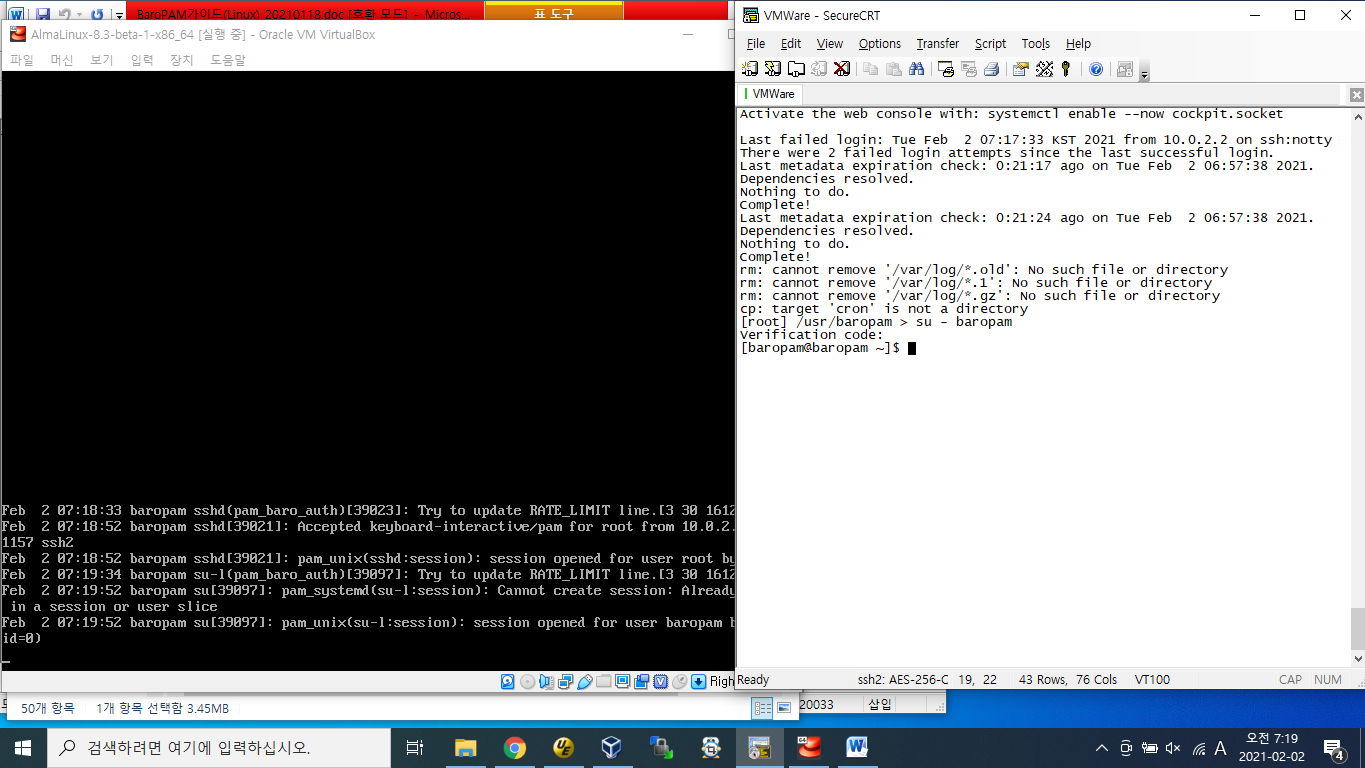The height and width of the screenshot is (768, 1365).
Task: Open Script menu in SecureCRT
Action: click(x=991, y=44)
